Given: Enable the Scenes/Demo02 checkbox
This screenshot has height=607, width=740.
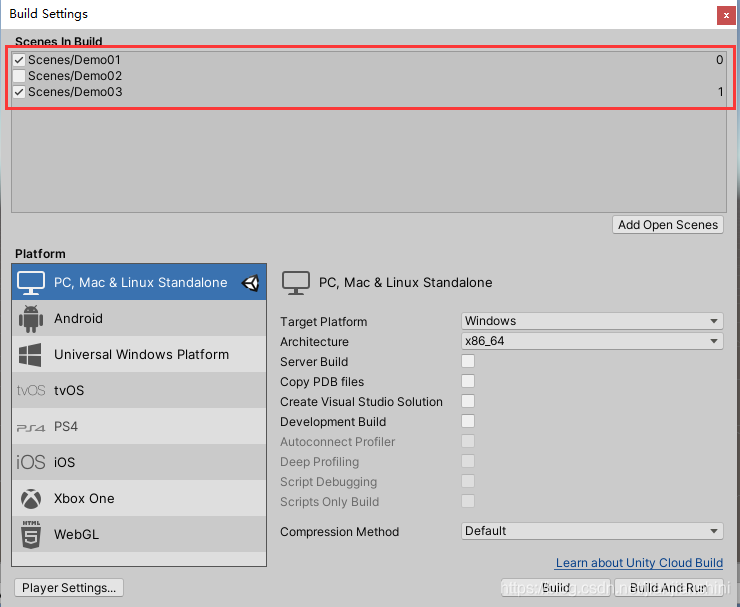Looking at the screenshot, I should [19, 76].
